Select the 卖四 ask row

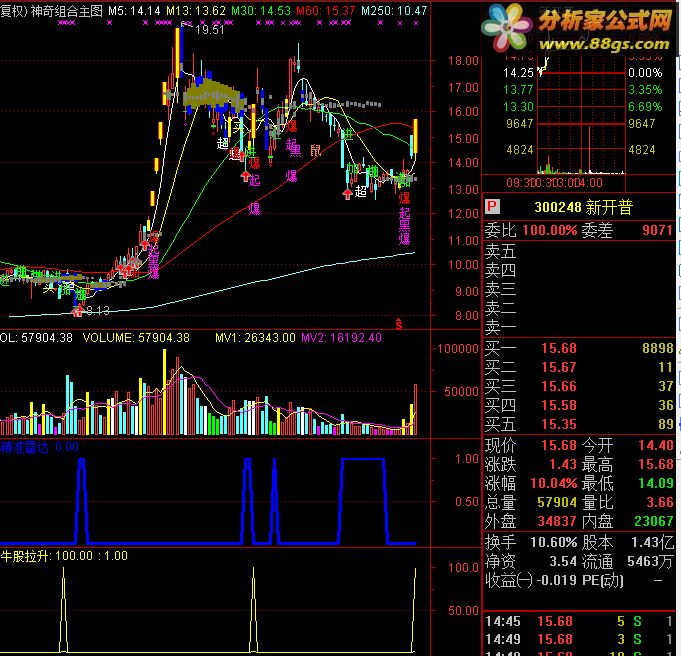click(579, 270)
